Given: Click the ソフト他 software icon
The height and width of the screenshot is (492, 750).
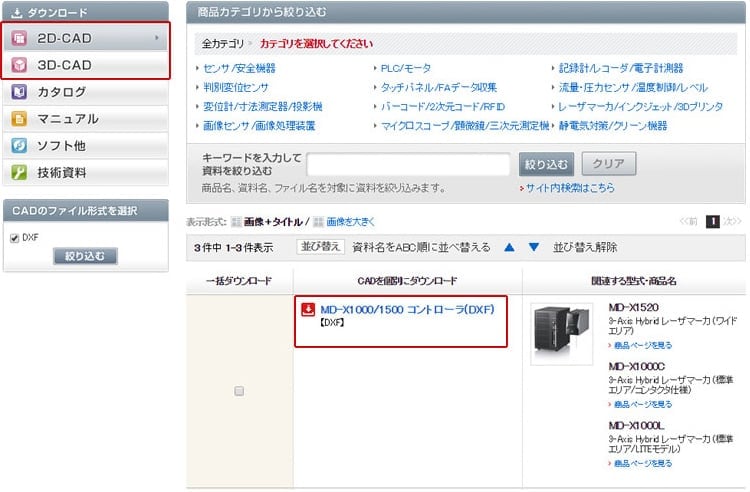Looking at the screenshot, I should 19,146.
